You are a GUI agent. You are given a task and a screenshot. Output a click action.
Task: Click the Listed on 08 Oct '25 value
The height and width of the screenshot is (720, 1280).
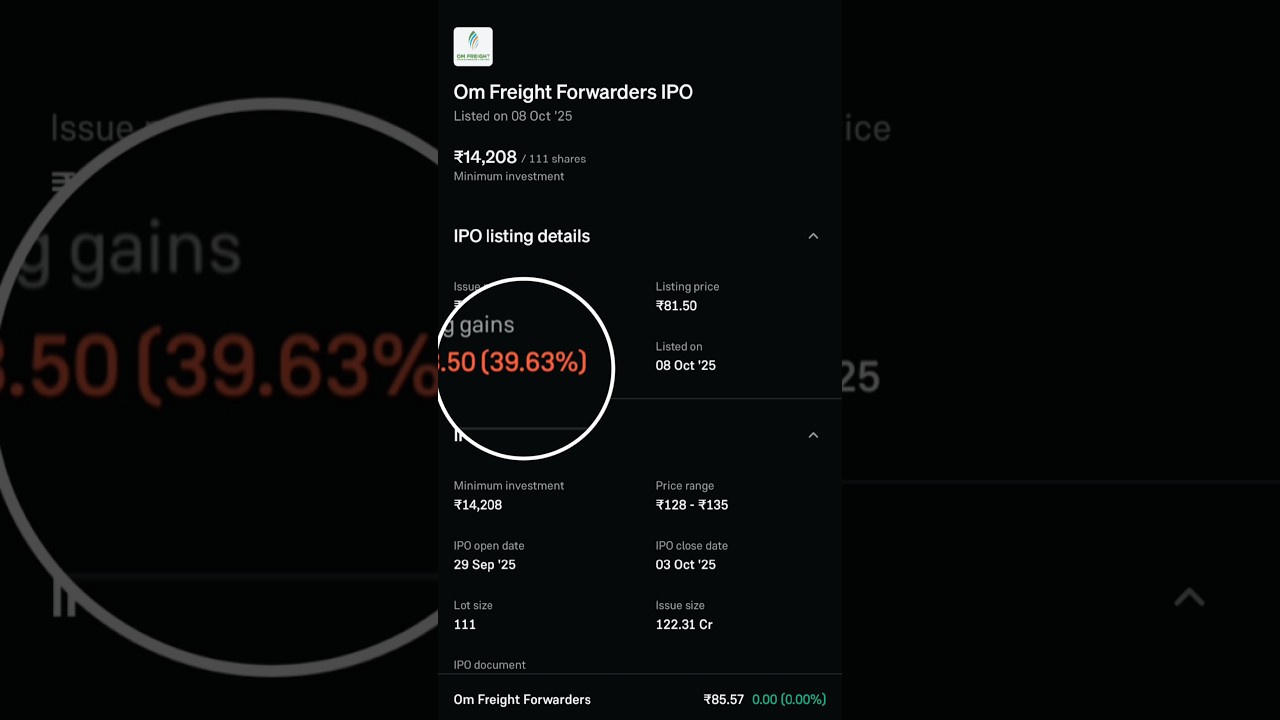[x=686, y=366]
